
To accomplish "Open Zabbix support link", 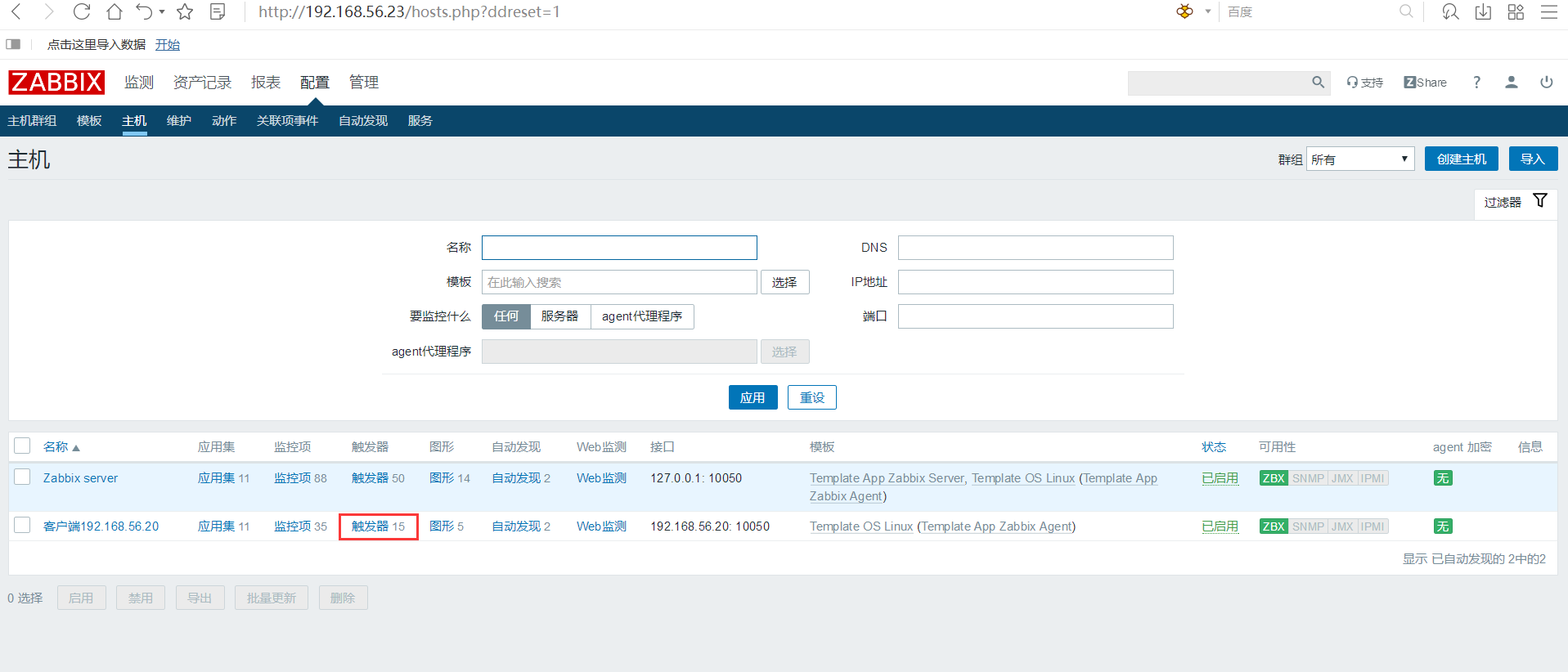I will [1365, 83].
